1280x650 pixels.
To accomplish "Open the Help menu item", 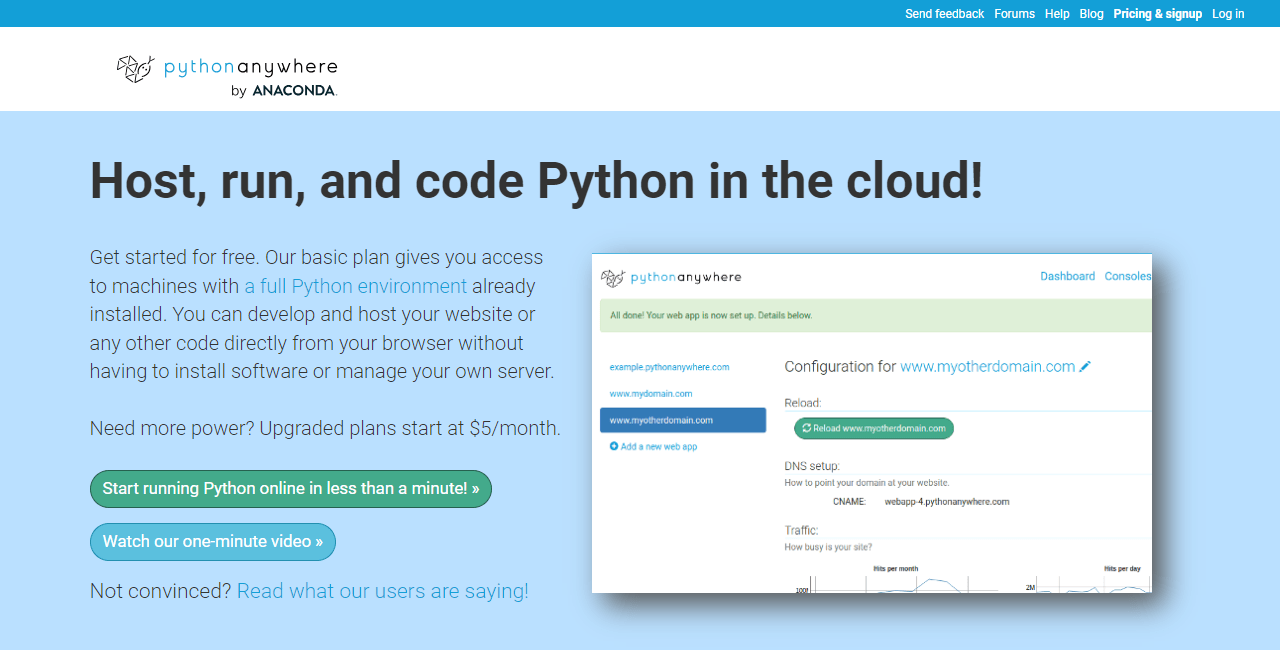I will 1057,14.
